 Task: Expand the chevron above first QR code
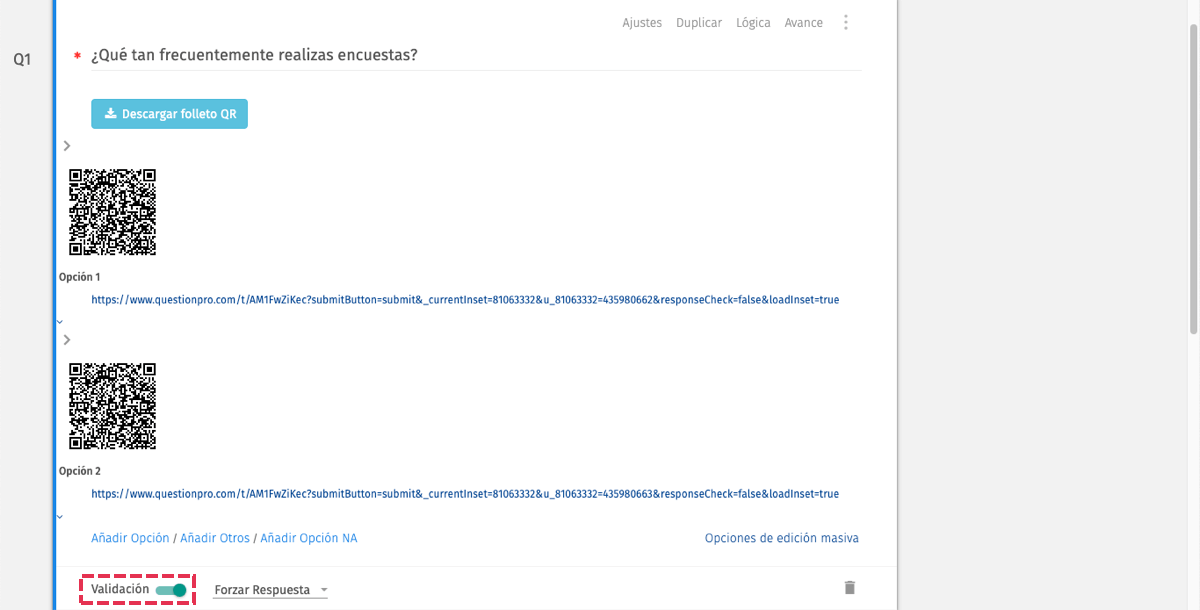(66, 146)
